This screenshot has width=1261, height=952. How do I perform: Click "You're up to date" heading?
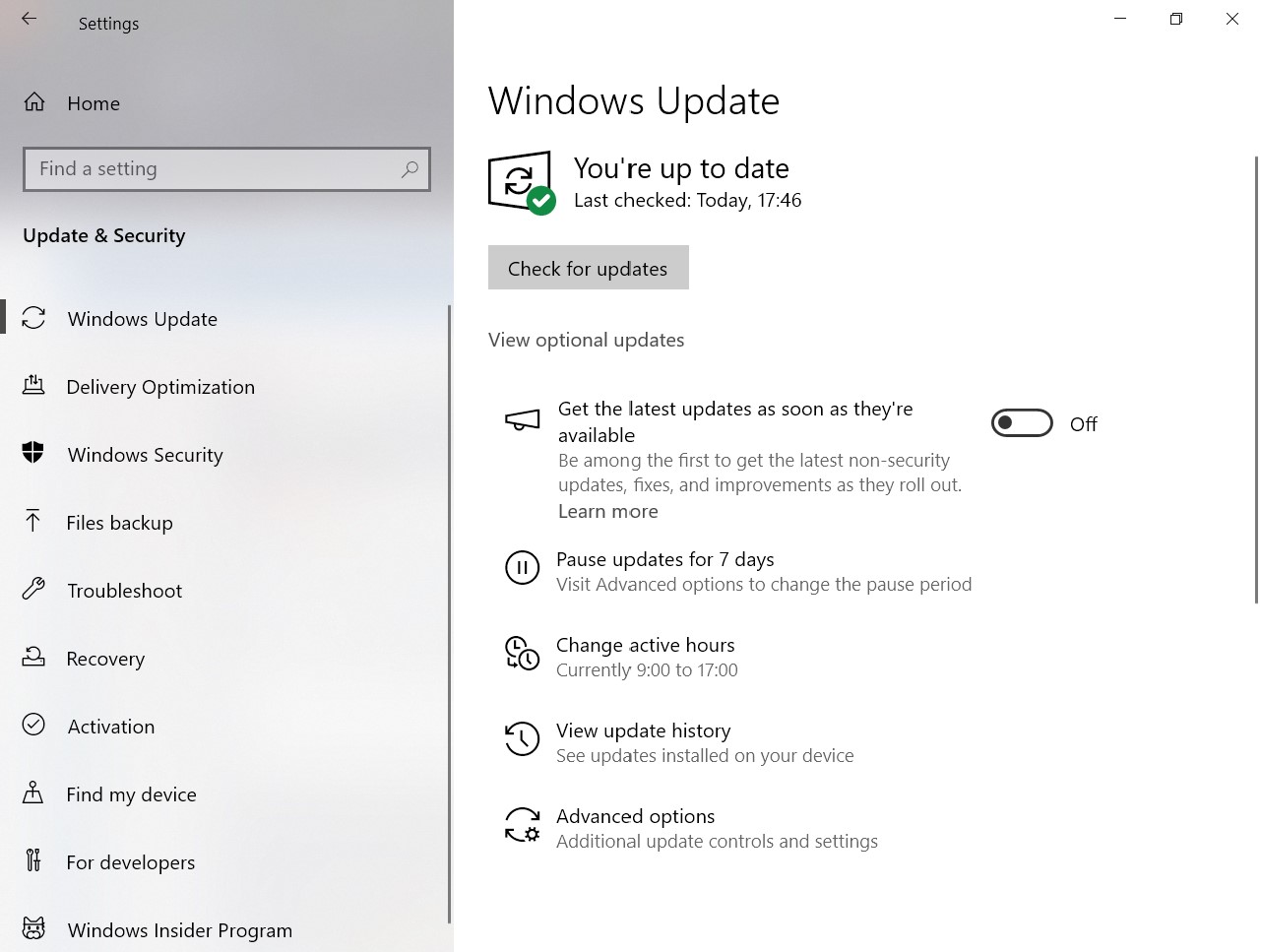pos(681,168)
